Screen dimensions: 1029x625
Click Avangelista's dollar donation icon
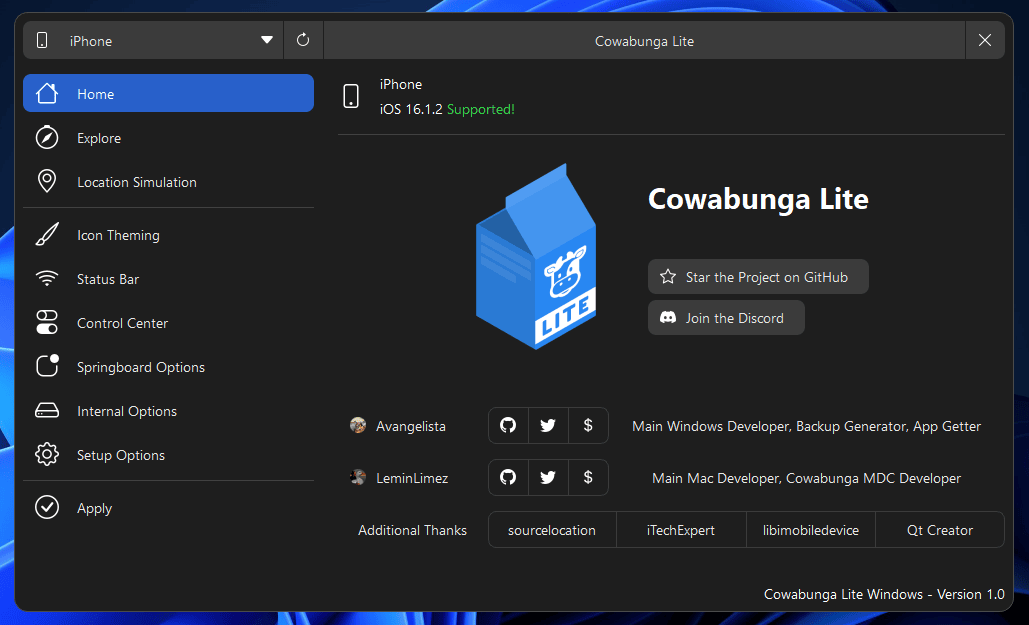pyautogui.click(x=588, y=425)
